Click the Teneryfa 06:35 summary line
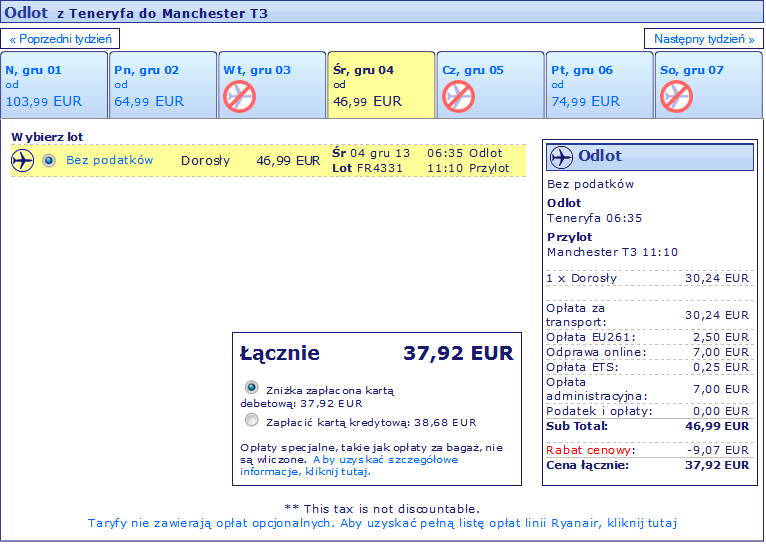Viewport: 766px width, 544px height. (x=595, y=218)
